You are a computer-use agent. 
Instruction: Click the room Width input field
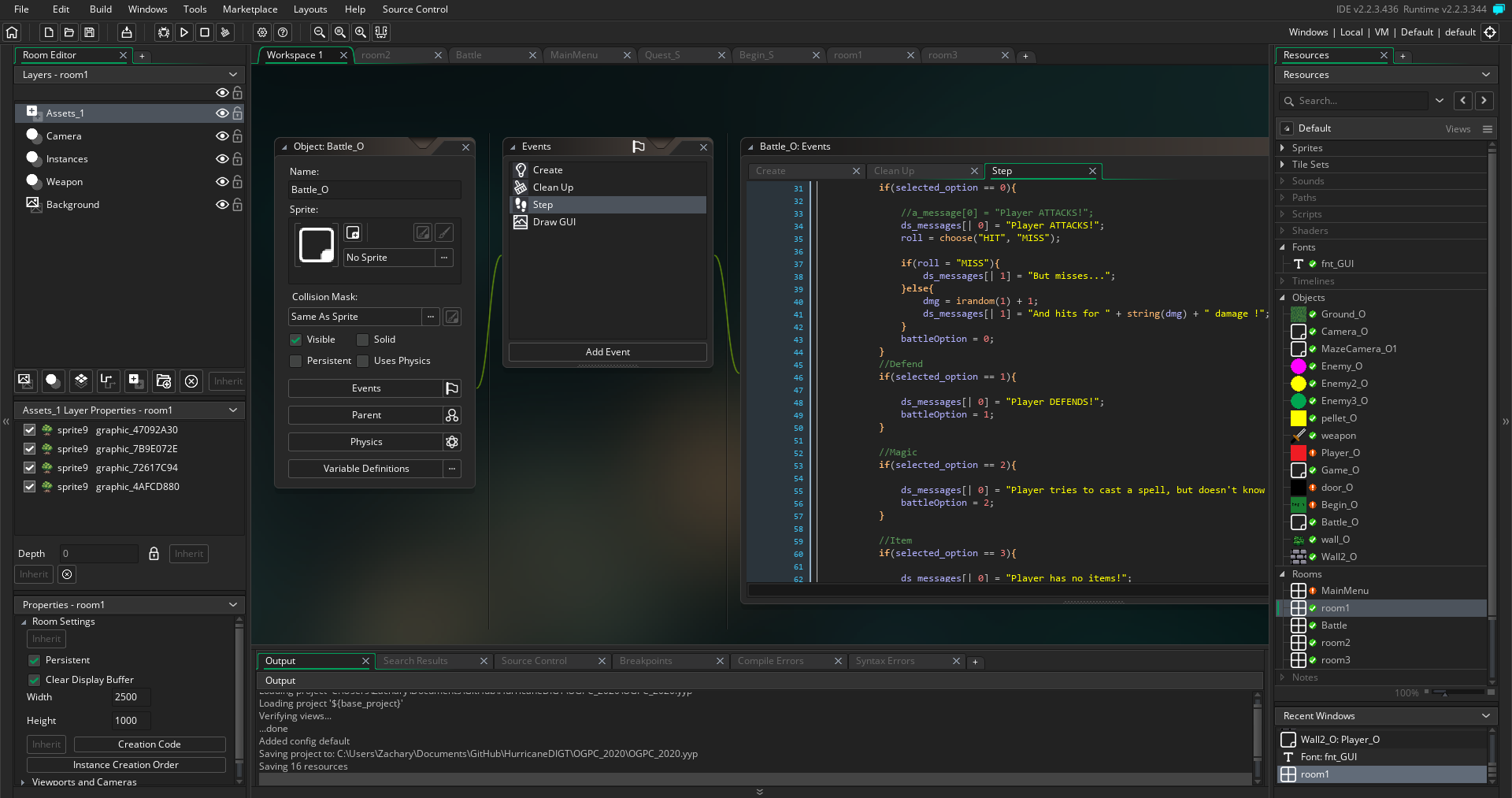coord(130,697)
